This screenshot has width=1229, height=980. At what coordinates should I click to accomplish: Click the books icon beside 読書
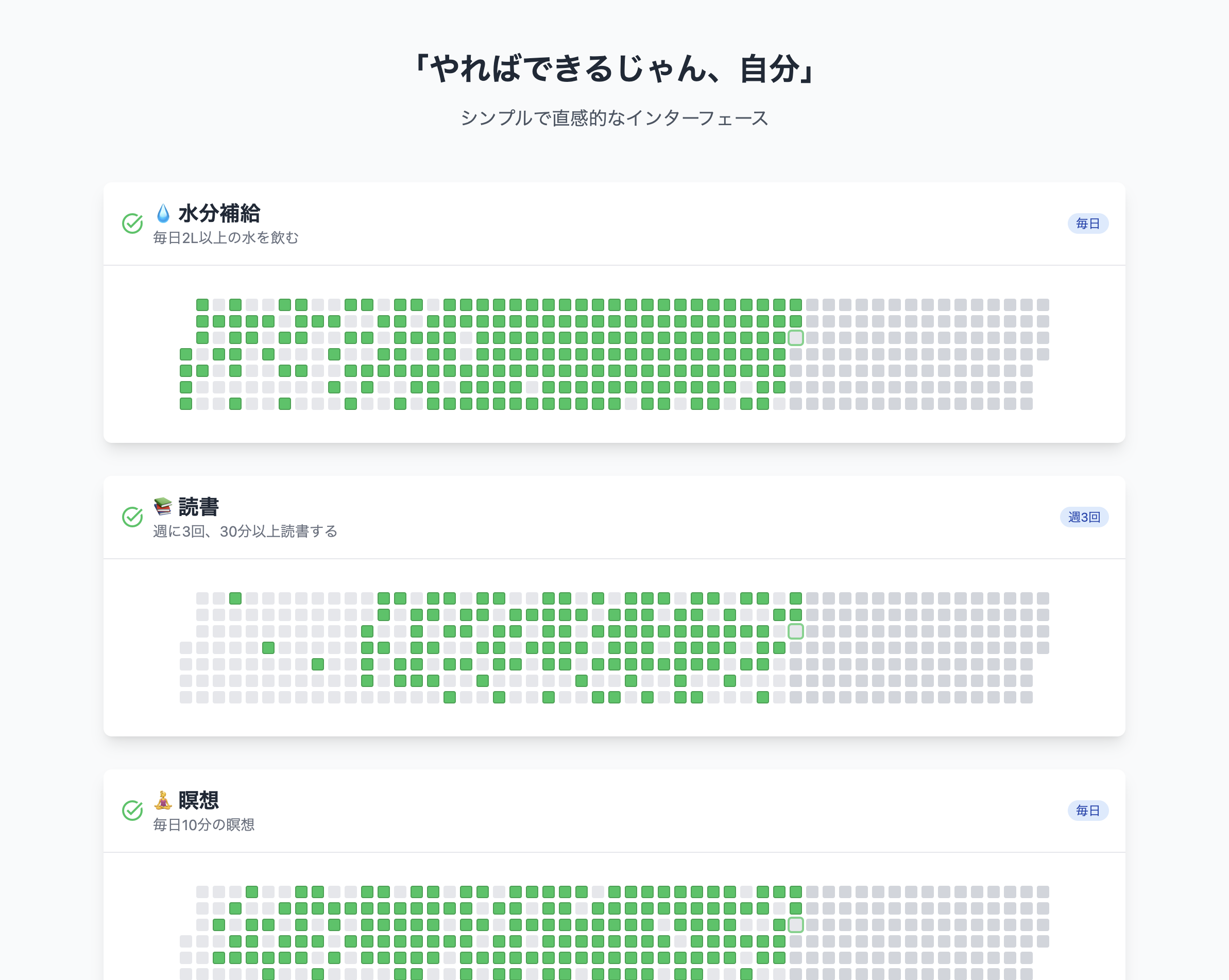coord(163,507)
